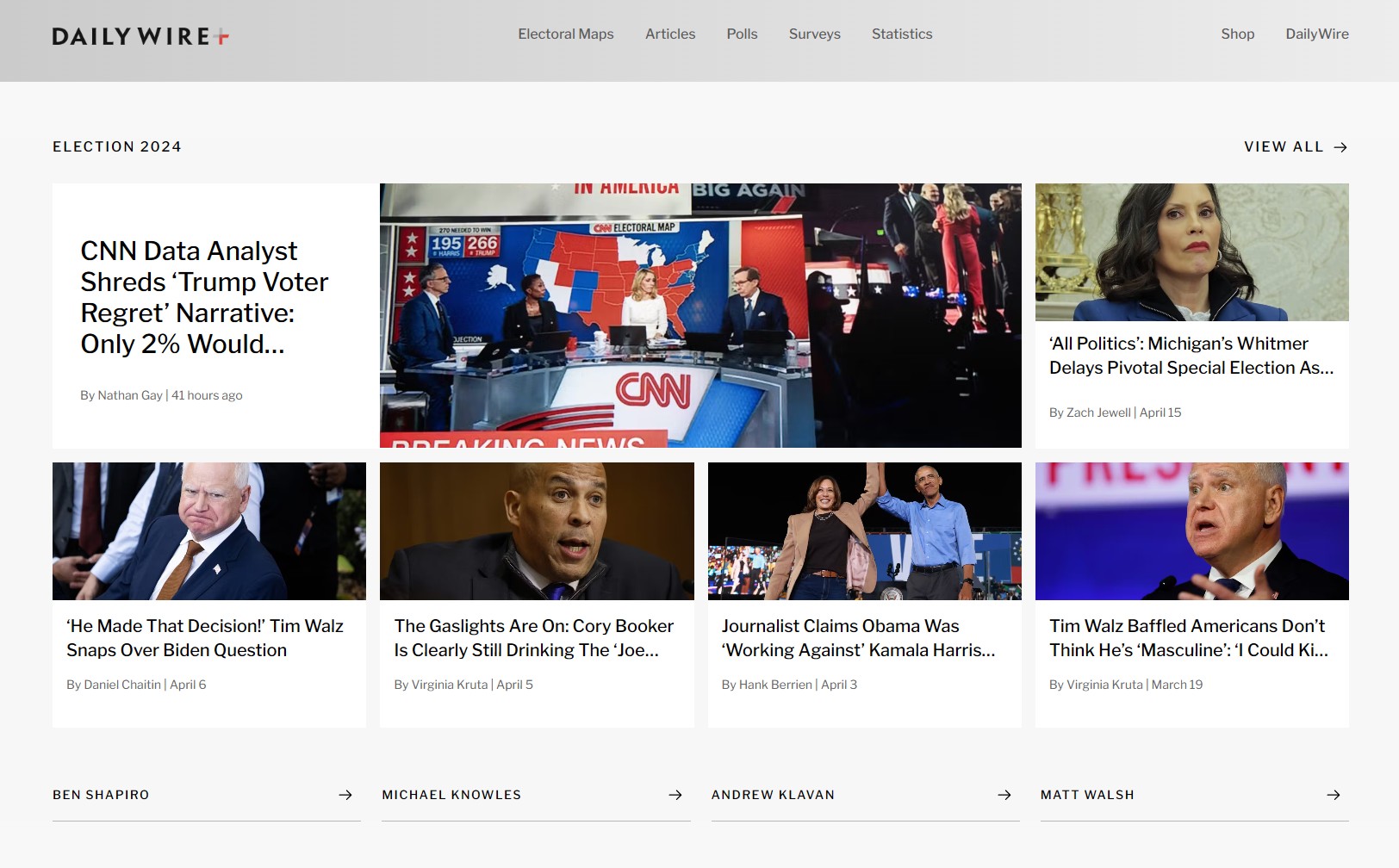Click the arrow next to Andrew Klavan
The width and height of the screenshot is (1399, 868).
point(1004,795)
